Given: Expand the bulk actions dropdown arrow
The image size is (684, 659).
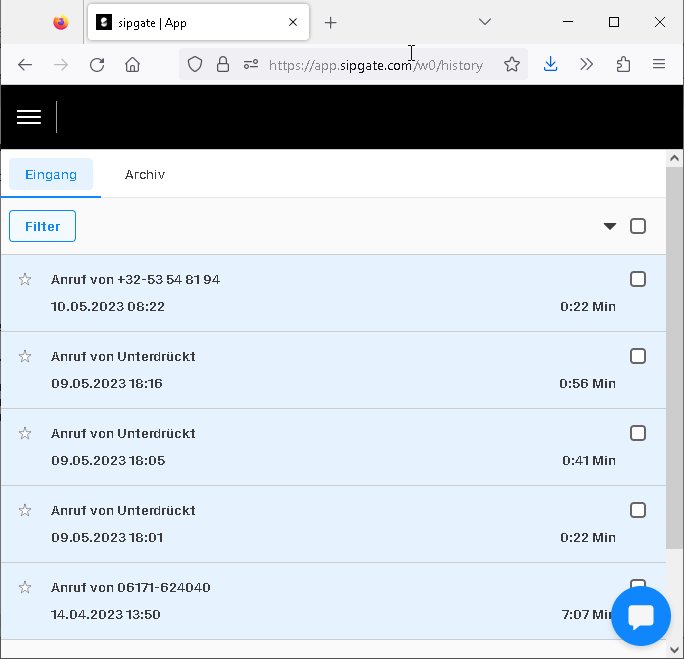Looking at the screenshot, I should point(610,226).
